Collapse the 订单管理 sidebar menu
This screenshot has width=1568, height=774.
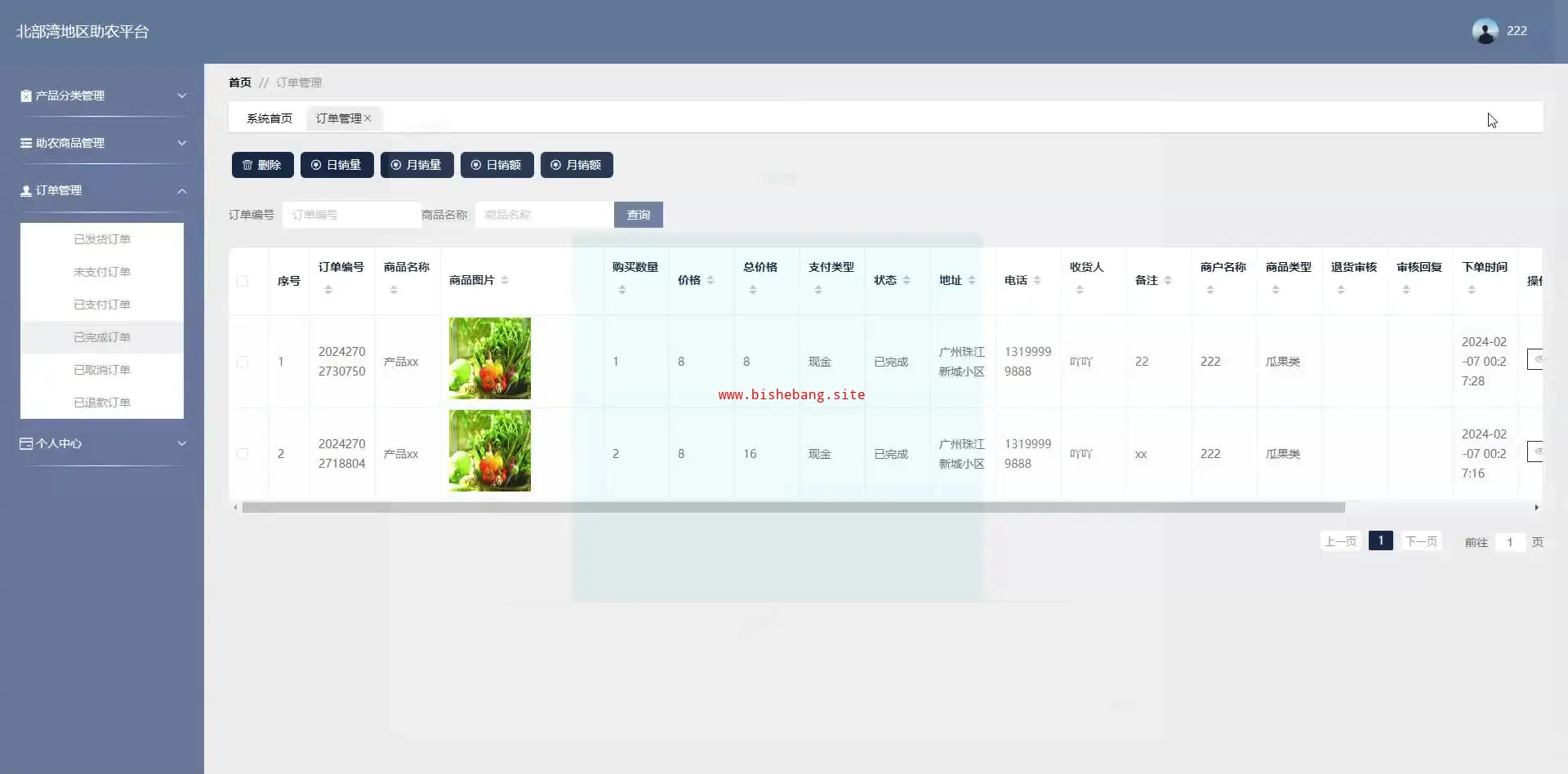[x=103, y=190]
